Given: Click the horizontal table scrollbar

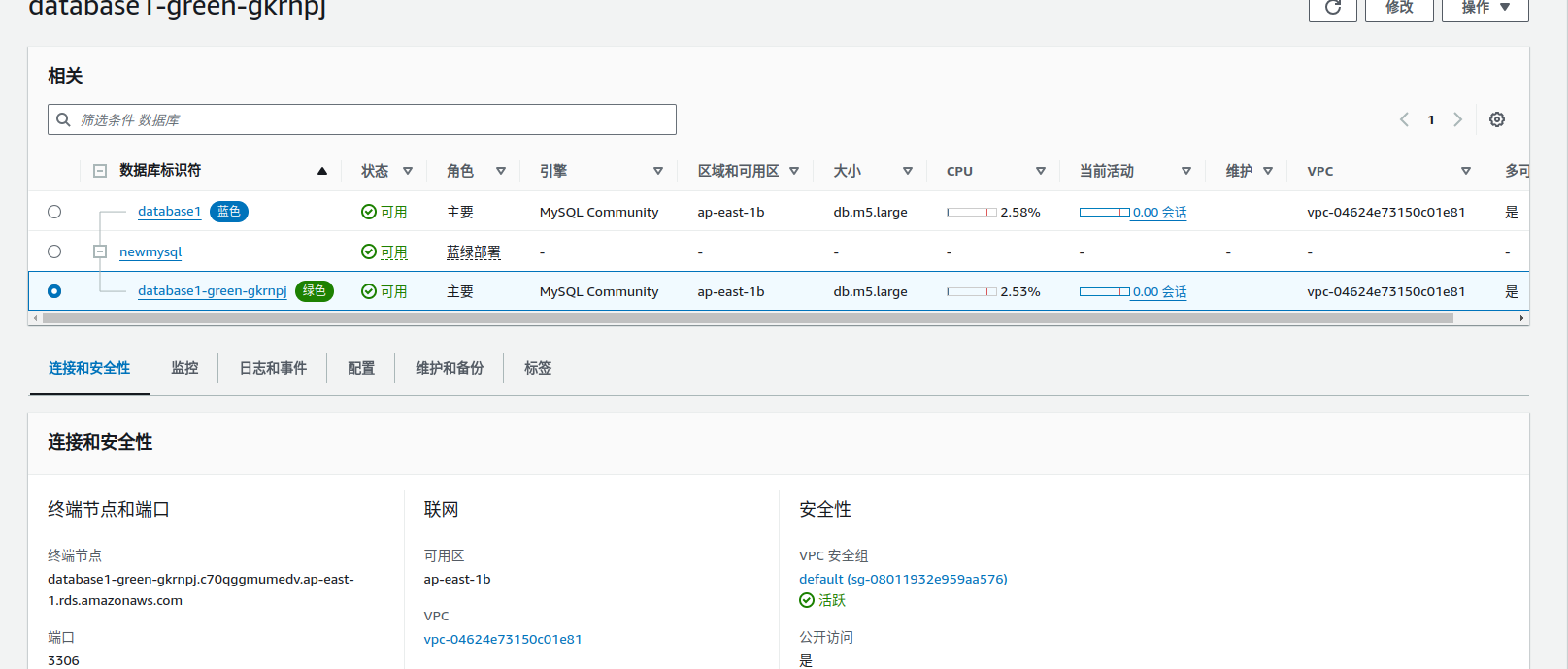Looking at the screenshot, I should coord(748,318).
